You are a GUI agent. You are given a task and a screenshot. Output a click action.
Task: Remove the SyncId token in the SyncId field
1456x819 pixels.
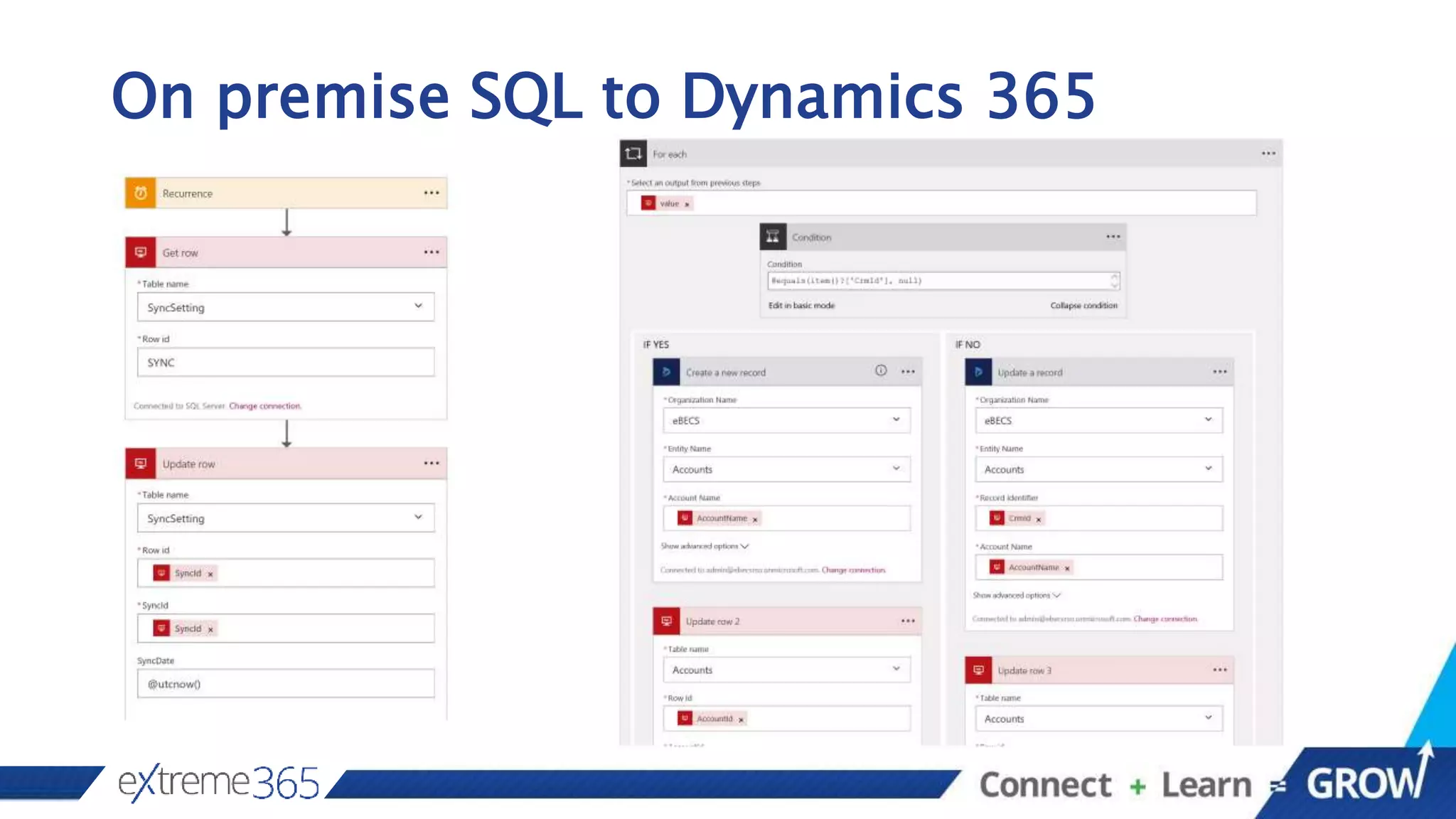210,629
